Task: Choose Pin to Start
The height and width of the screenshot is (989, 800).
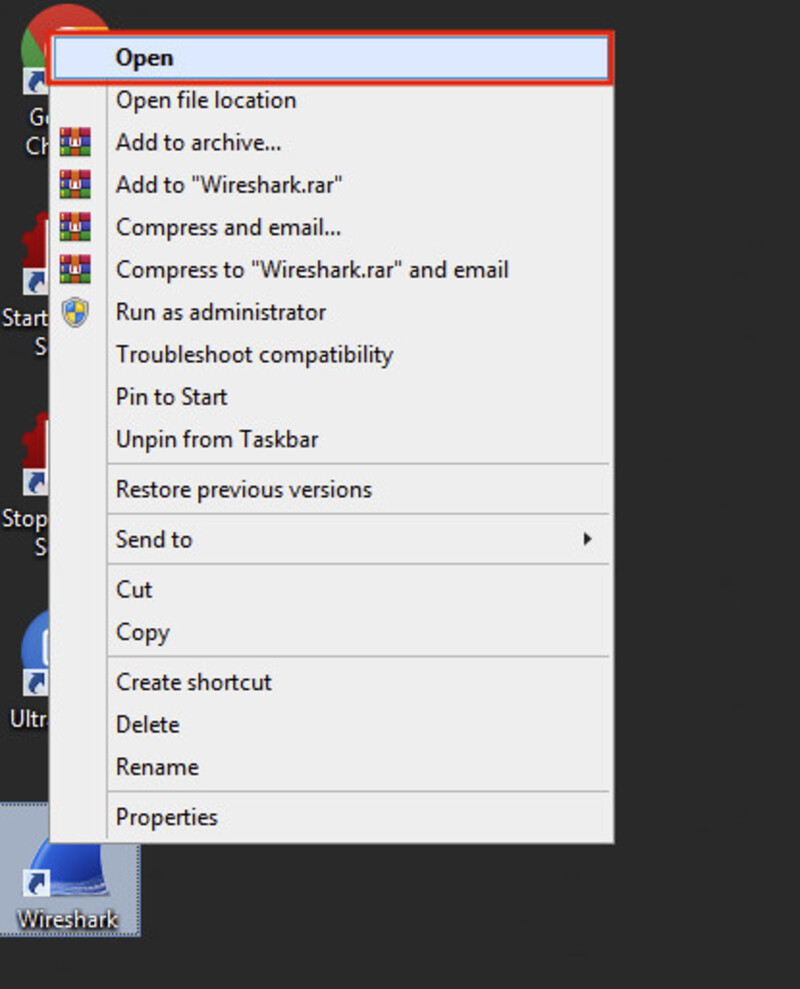Action: point(171,397)
